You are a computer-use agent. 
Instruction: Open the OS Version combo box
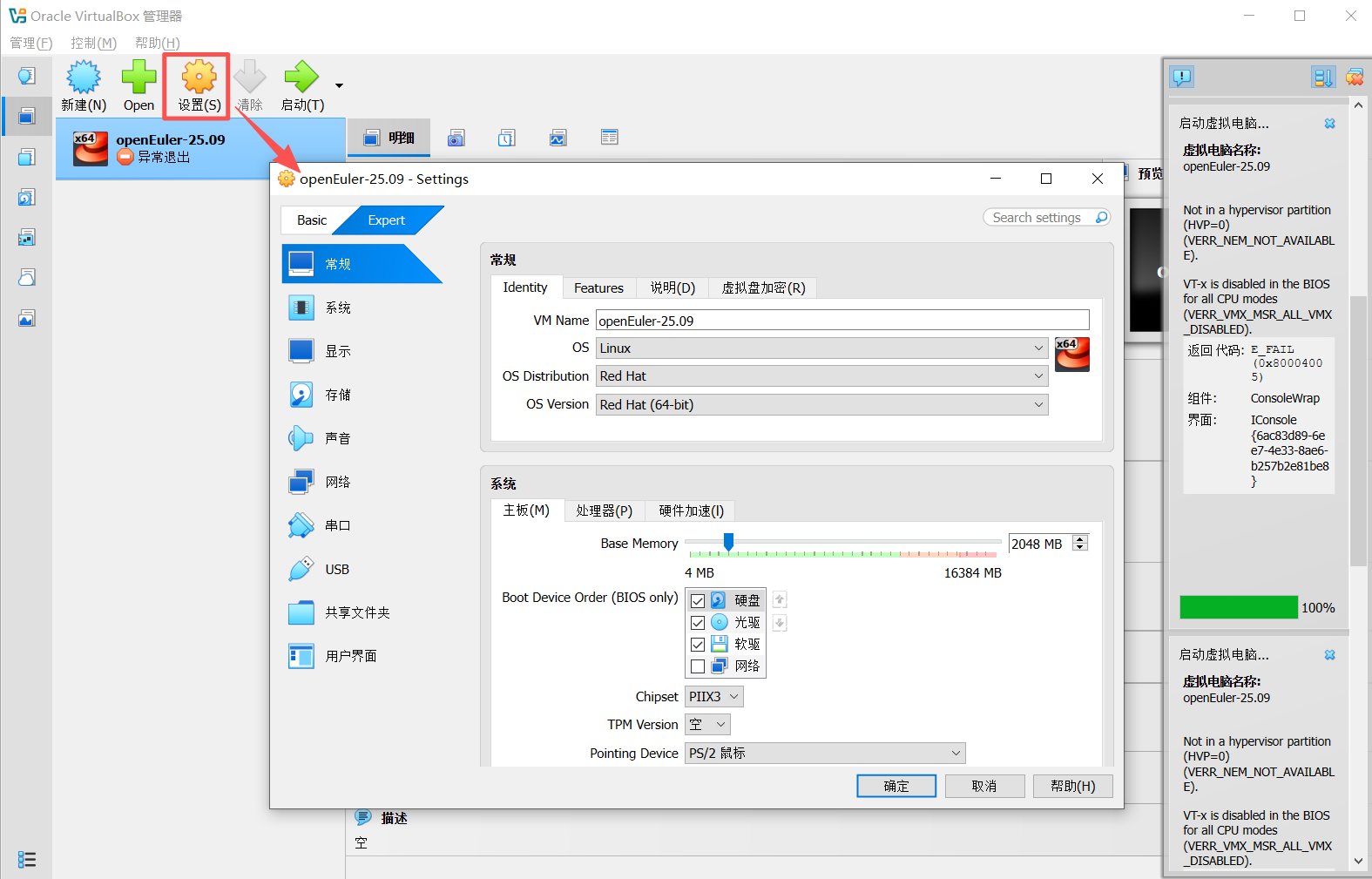821,405
